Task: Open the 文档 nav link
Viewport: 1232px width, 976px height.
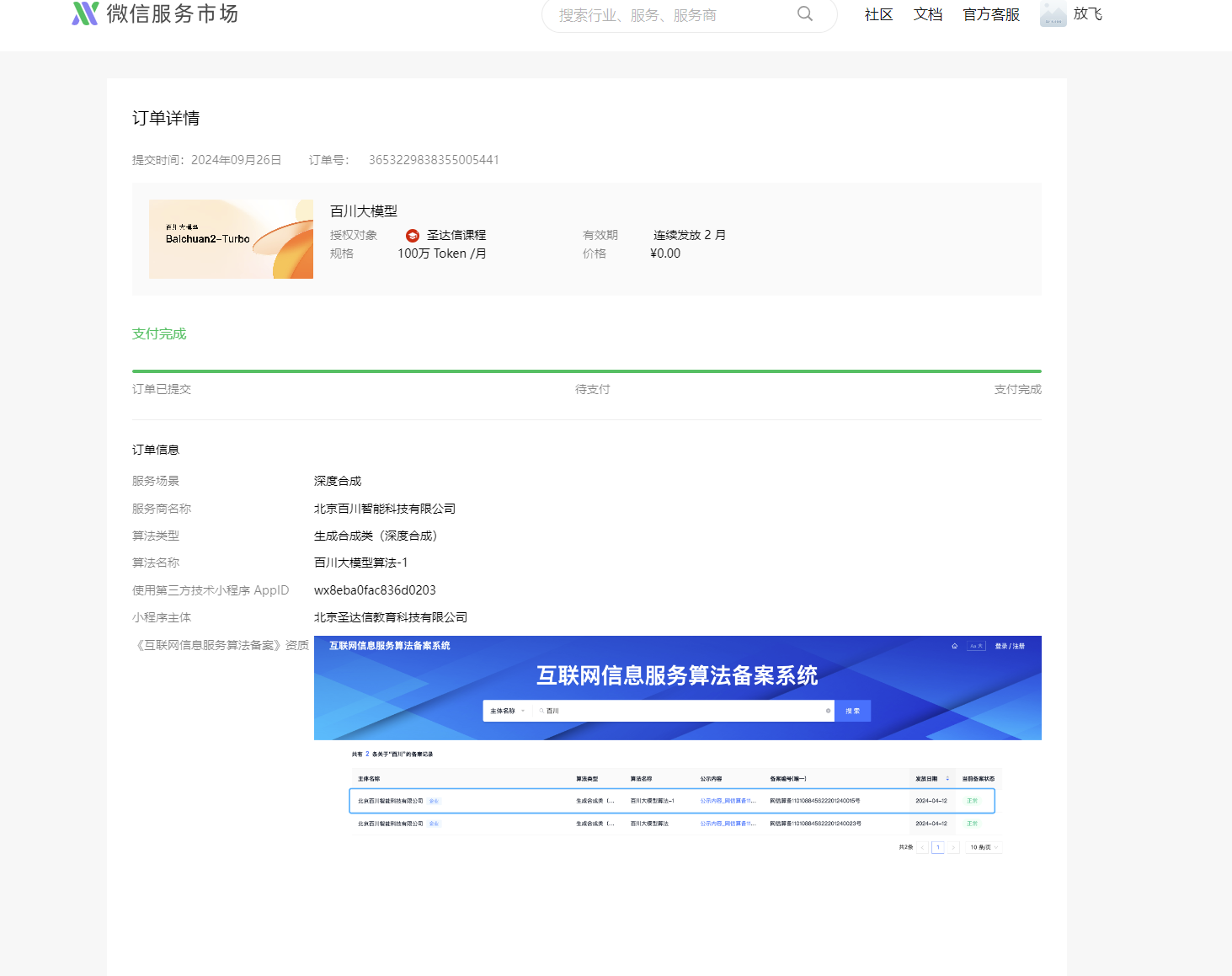Action: (928, 15)
